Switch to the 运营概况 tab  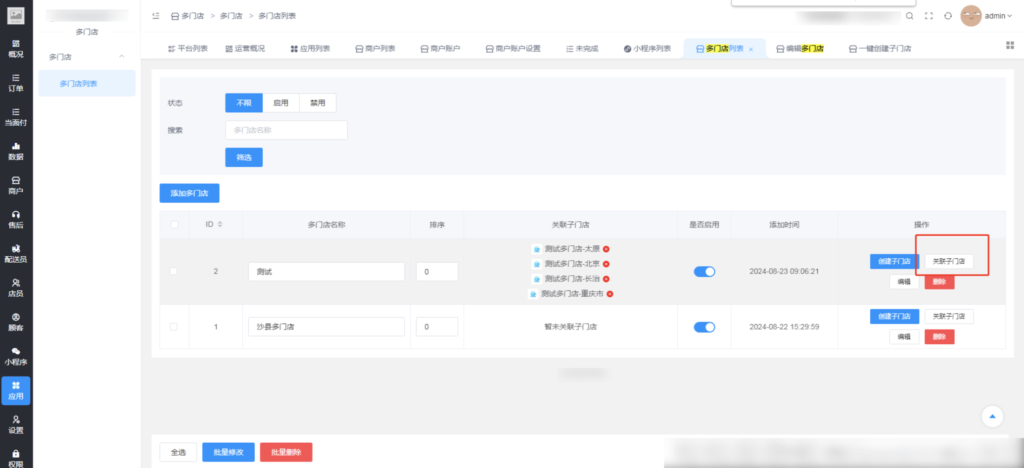[x=245, y=49]
